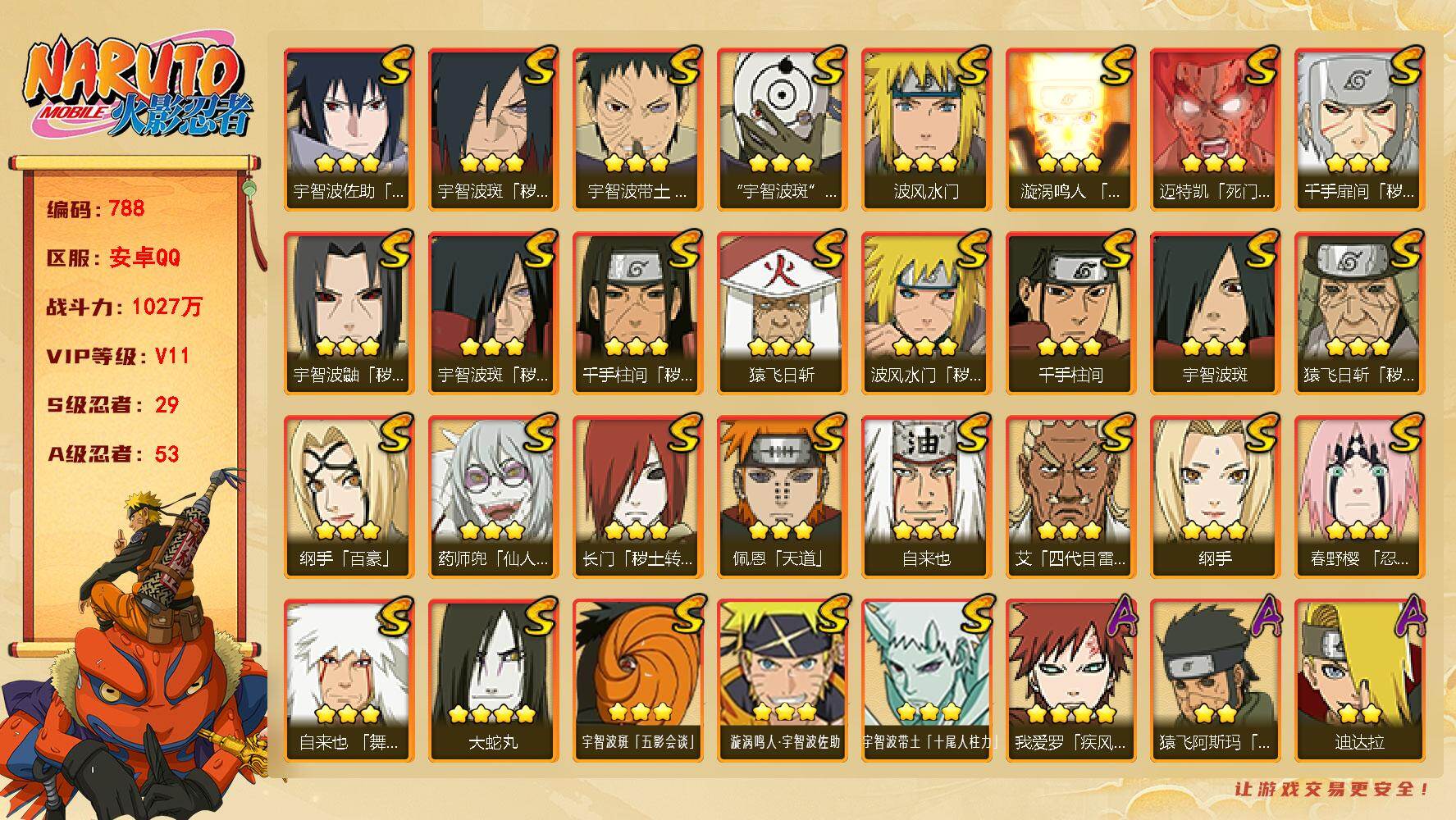Click S rank badge on 大蛇丸 card

pos(540,616)
